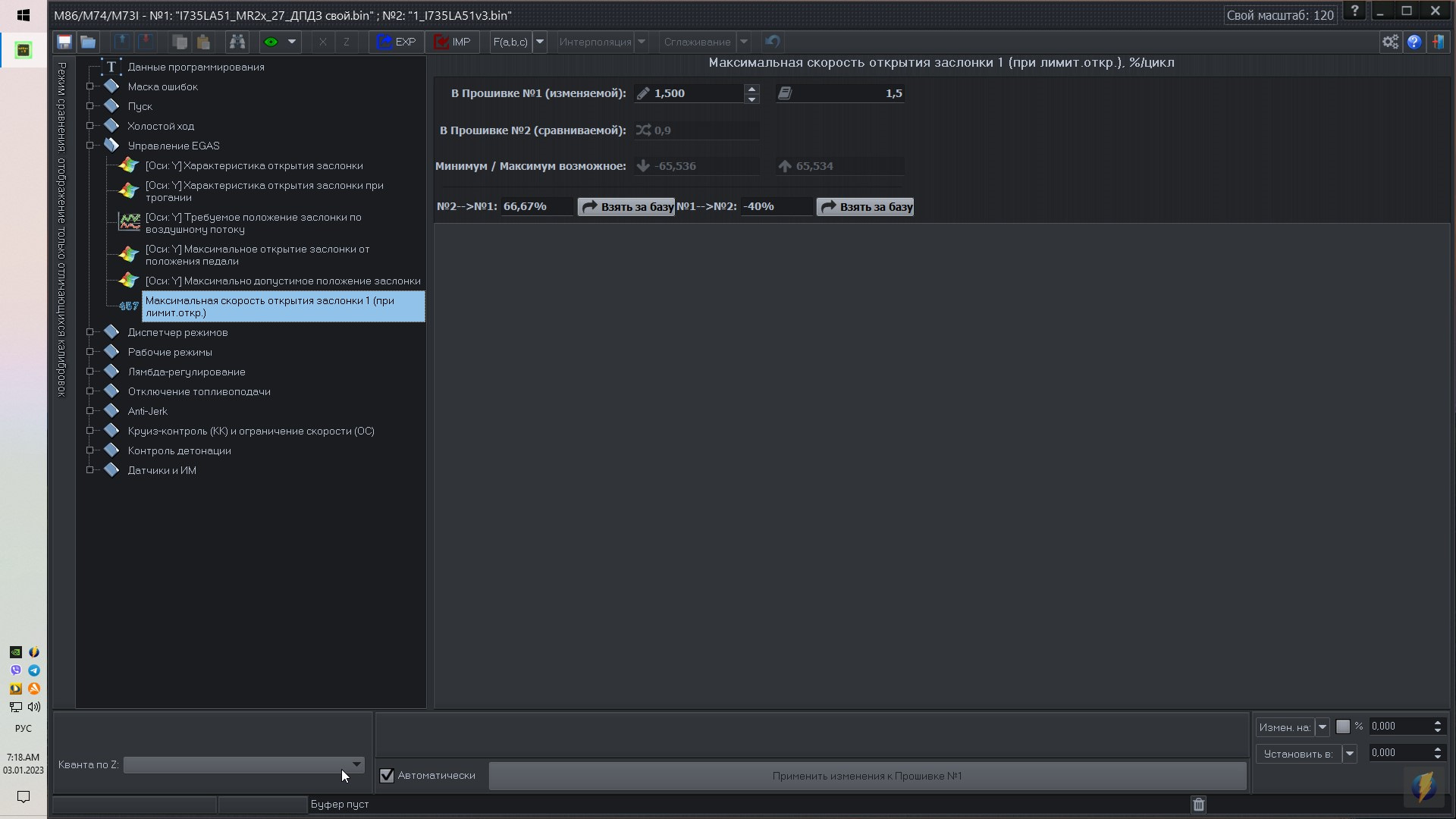Toggle the percent checkbox near Измен. на

click(x=1343, y=726)
